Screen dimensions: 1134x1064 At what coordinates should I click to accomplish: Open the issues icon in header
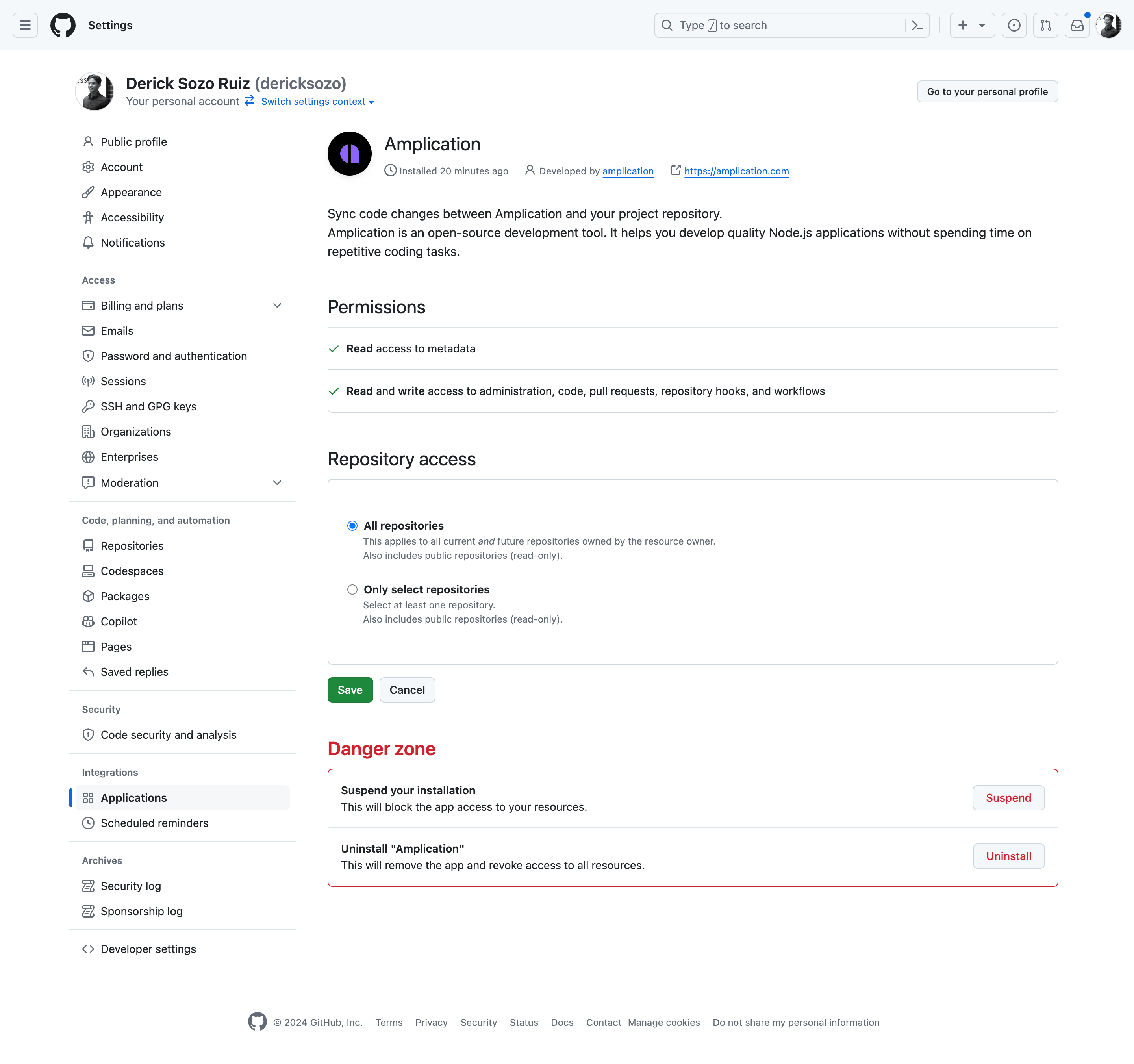1014,25
